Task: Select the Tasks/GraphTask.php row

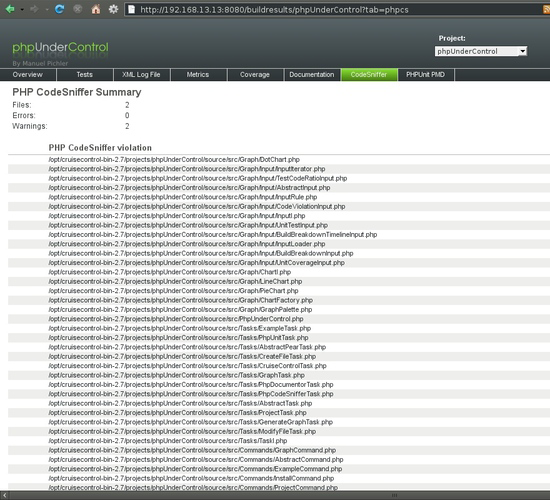Action: coord(279,375)
